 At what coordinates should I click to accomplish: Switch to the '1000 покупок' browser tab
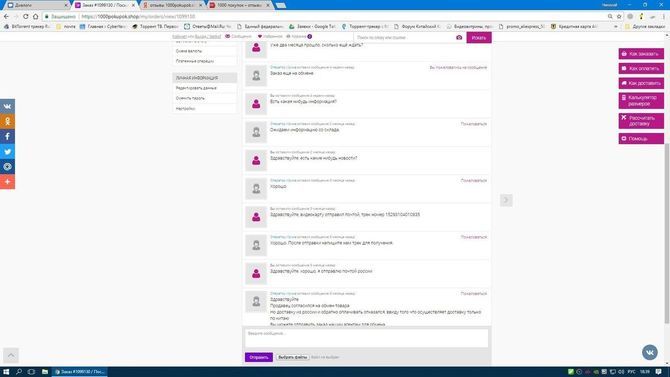(239, 5)
